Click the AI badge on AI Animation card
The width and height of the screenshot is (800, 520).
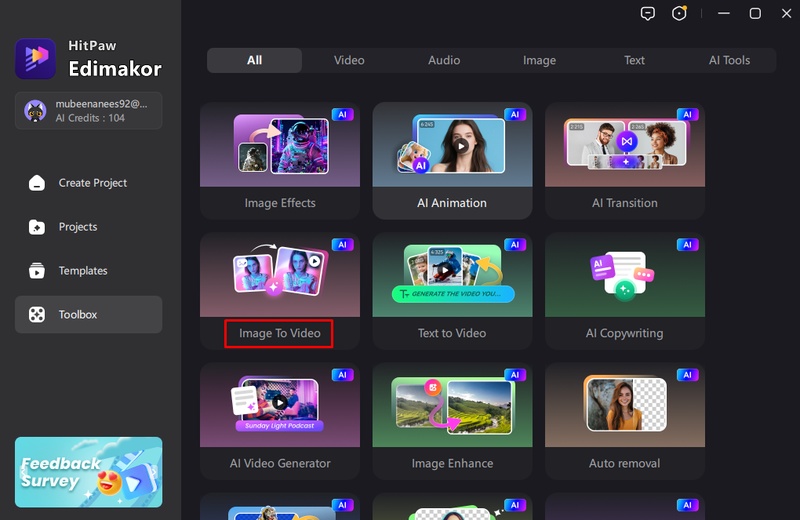pyautogui.click(x=515, y=114)
